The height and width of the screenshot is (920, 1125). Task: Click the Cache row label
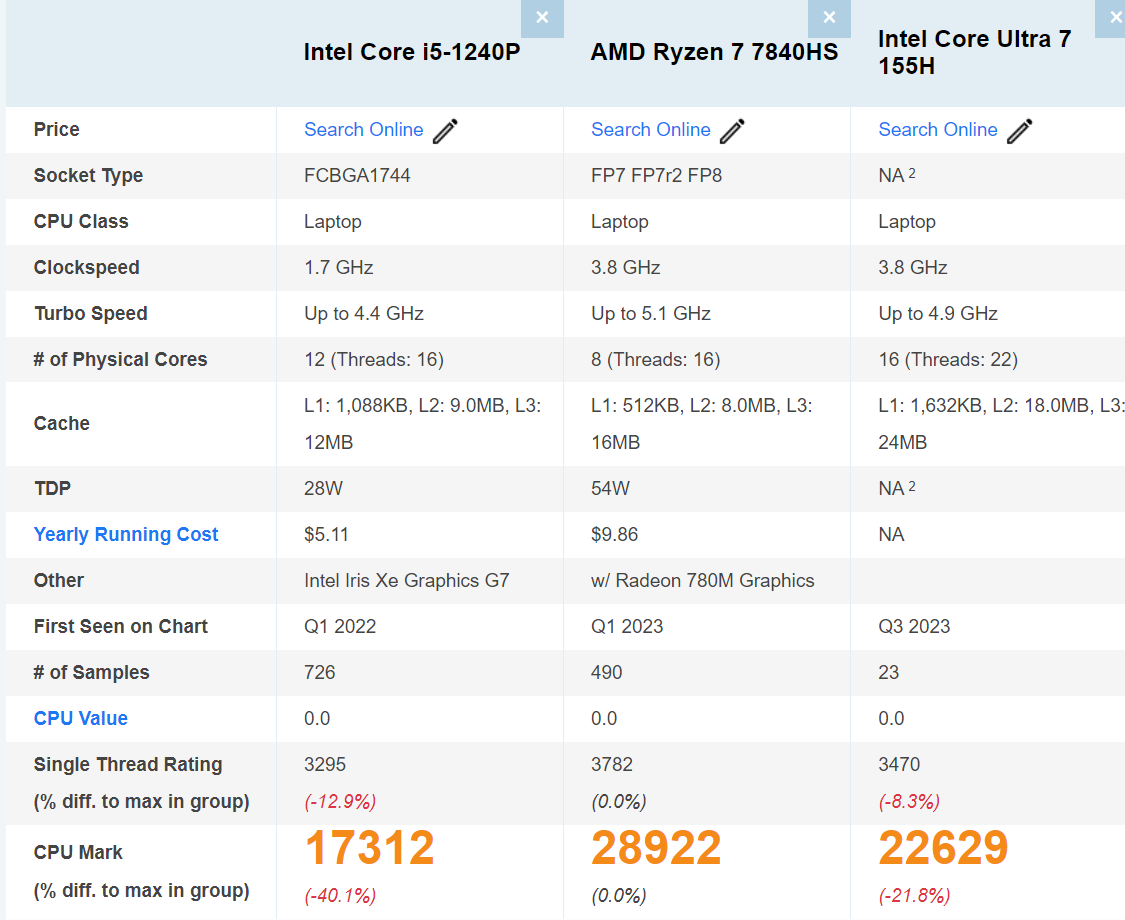coord(62,423)
